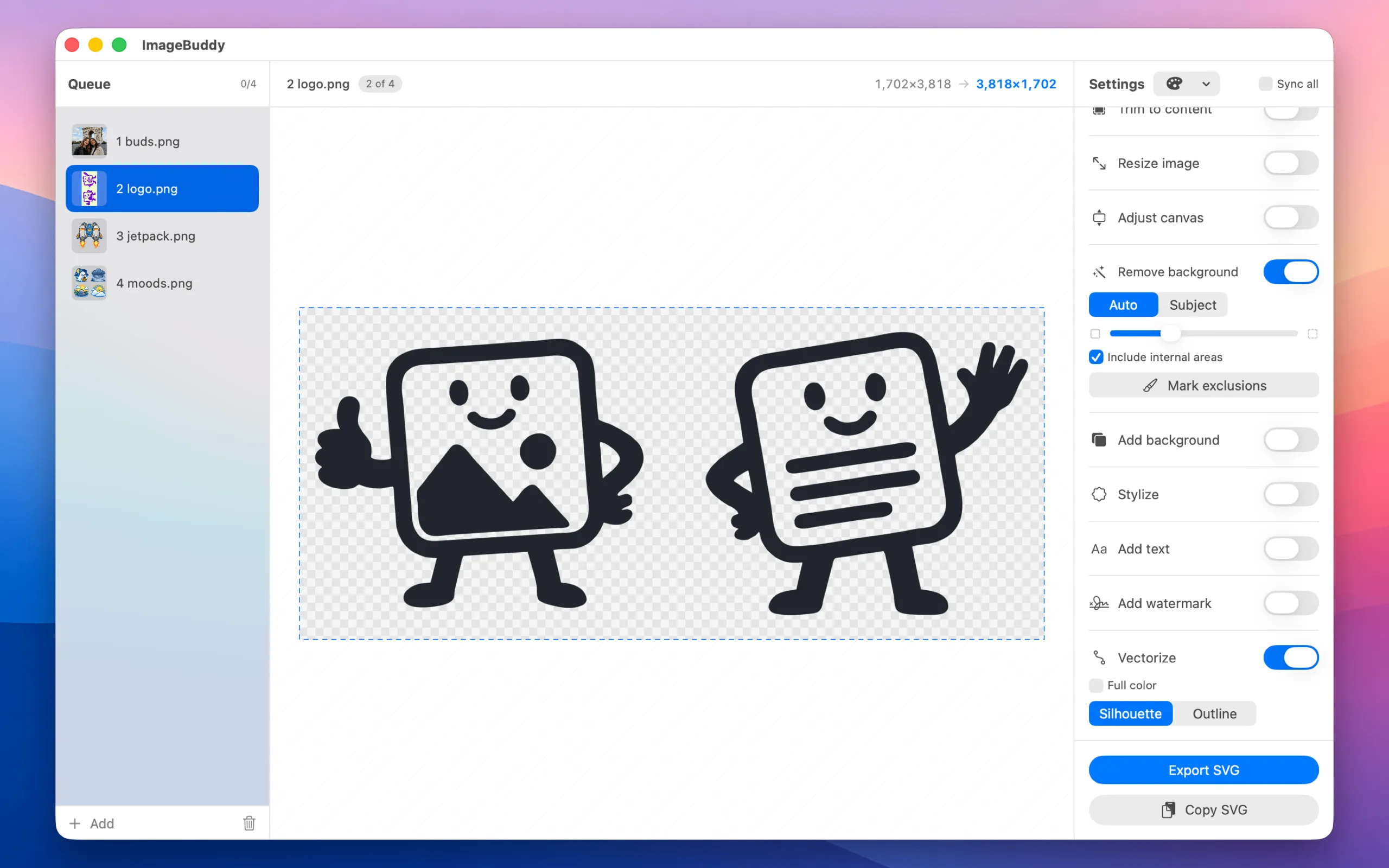Select the Auto background removal mode

pos(1123,305)
